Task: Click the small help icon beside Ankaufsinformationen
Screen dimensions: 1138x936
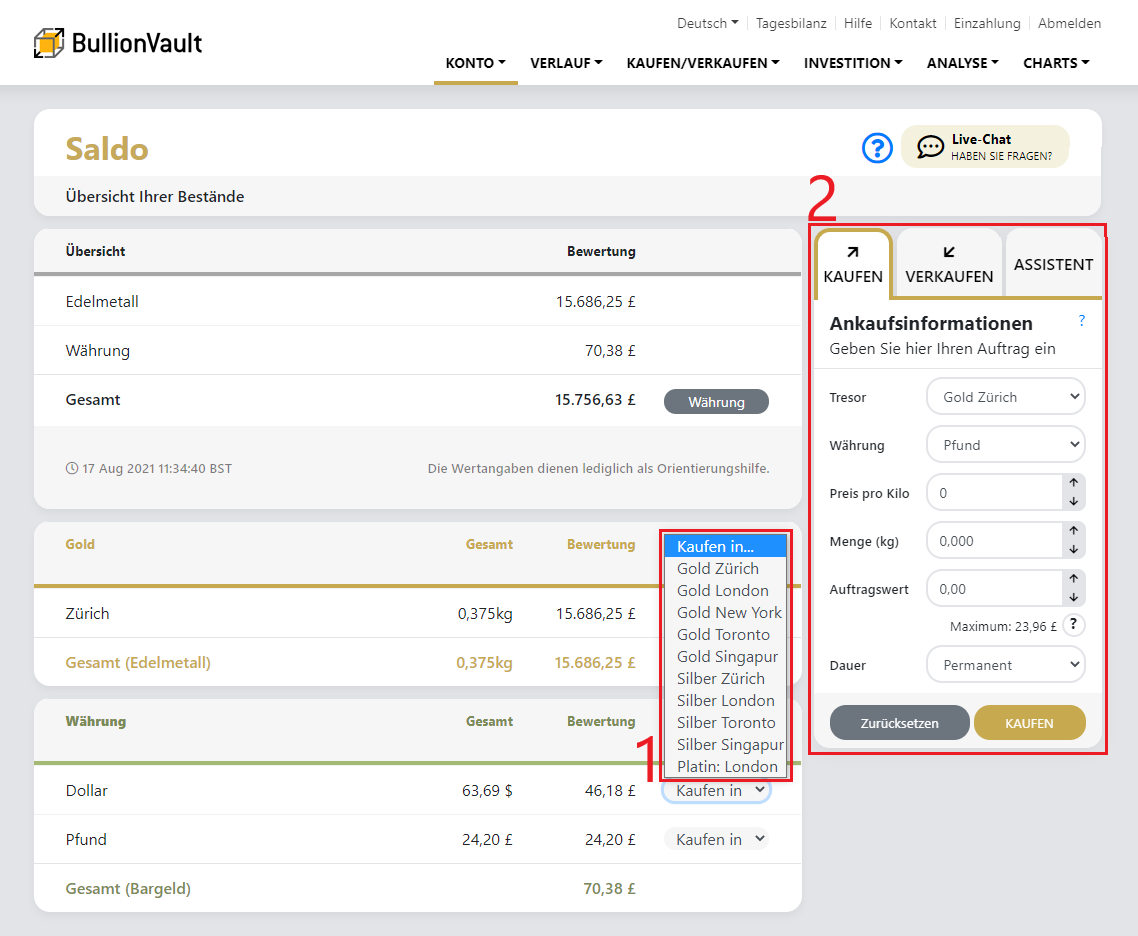Action: (x=1082, y=321)
